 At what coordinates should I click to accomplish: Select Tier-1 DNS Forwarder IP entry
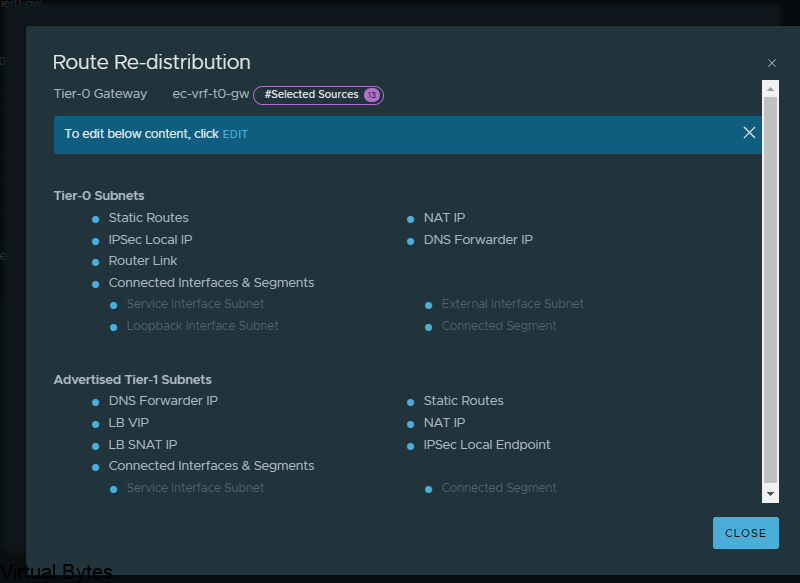(163, 401)
